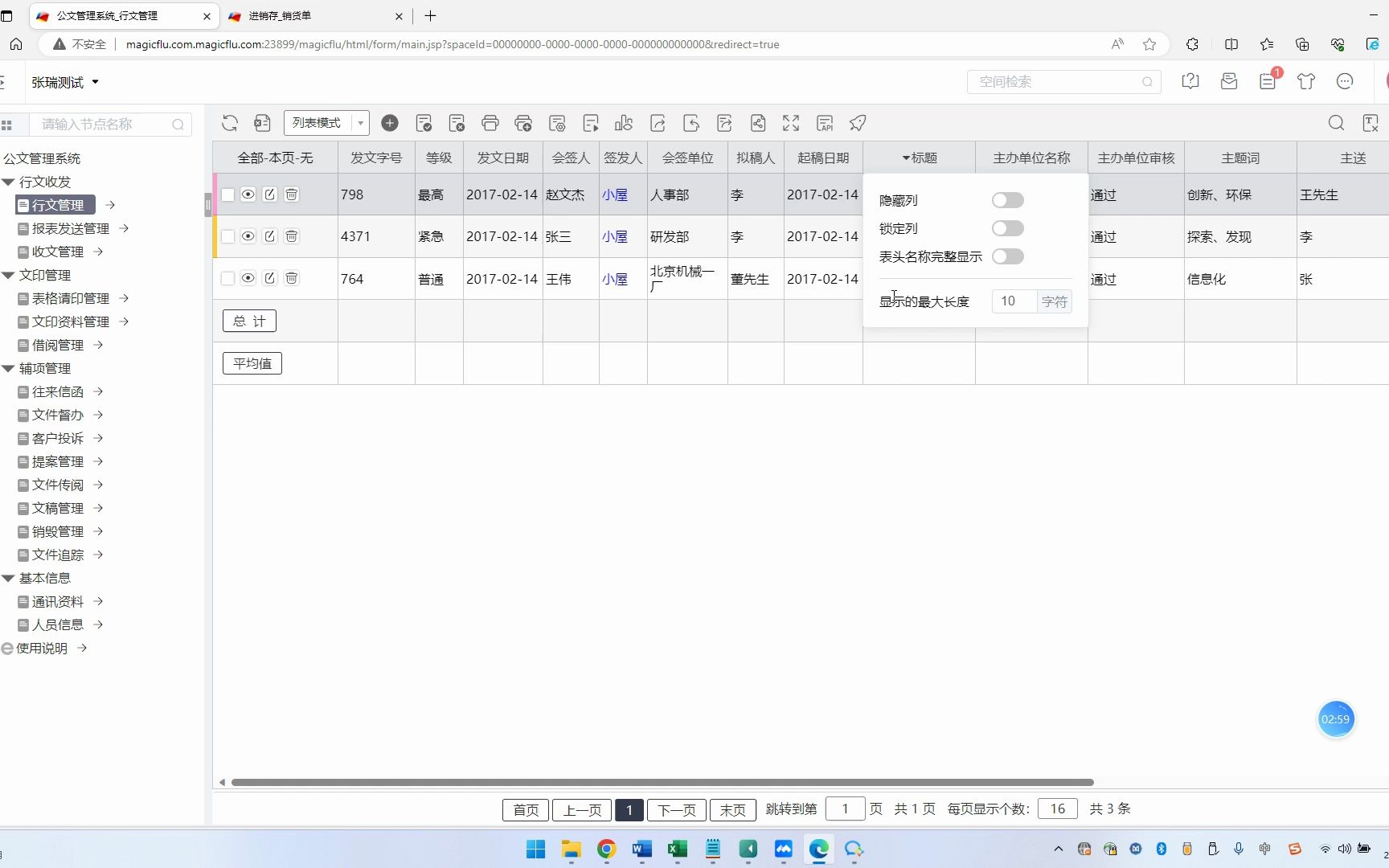Click the 末页 pagination button
This screenshot has height=868, width=1389.
coord(732,809)
